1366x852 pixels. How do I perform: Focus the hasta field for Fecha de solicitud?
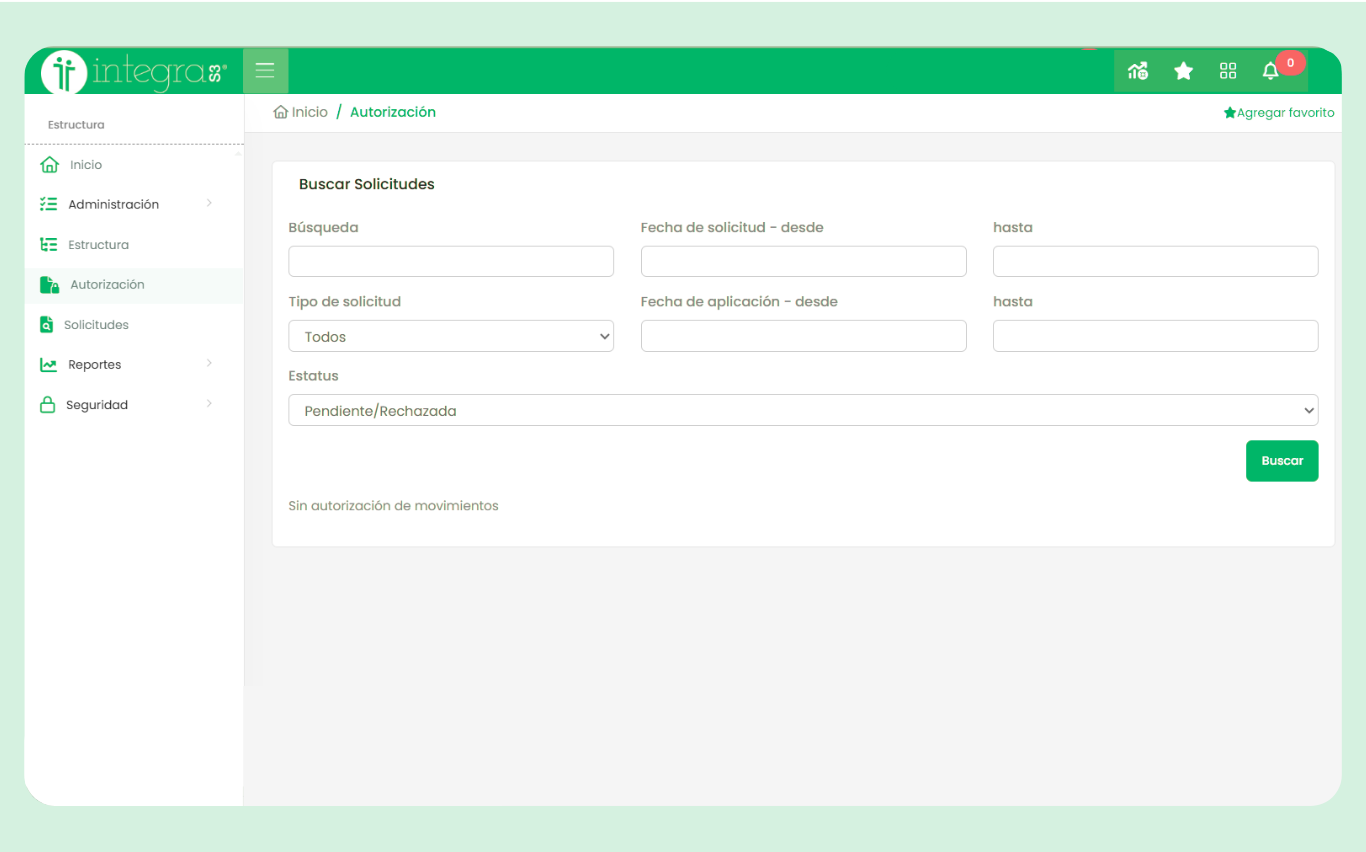(1156, 261)
